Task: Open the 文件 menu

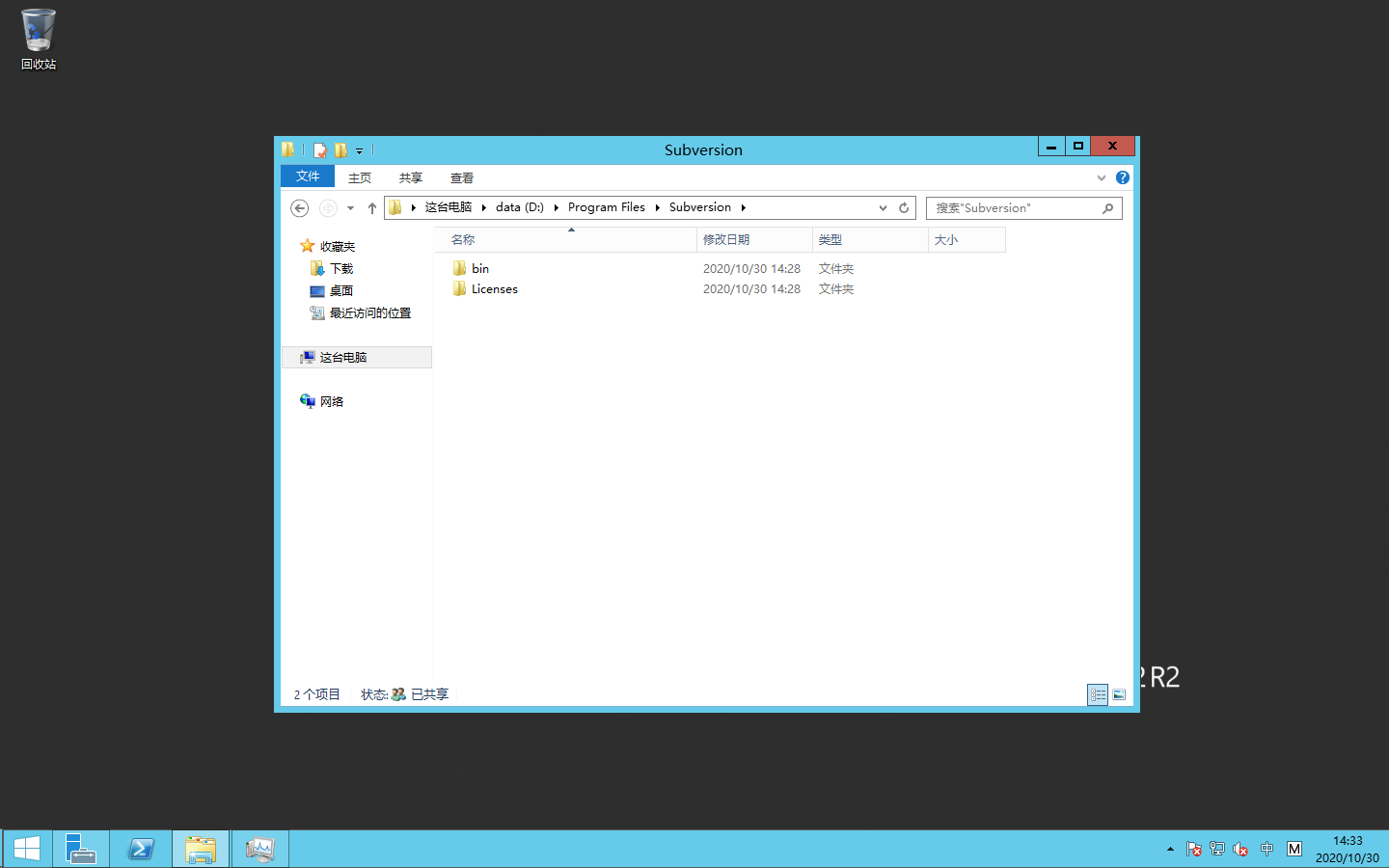Action: click(307, 176)
